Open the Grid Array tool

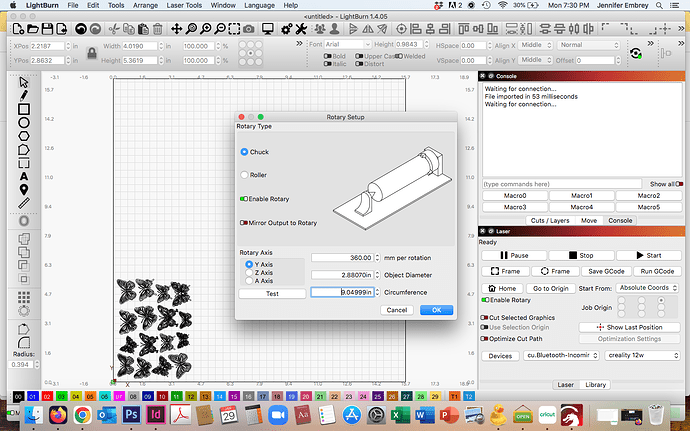tap(24, 297)
